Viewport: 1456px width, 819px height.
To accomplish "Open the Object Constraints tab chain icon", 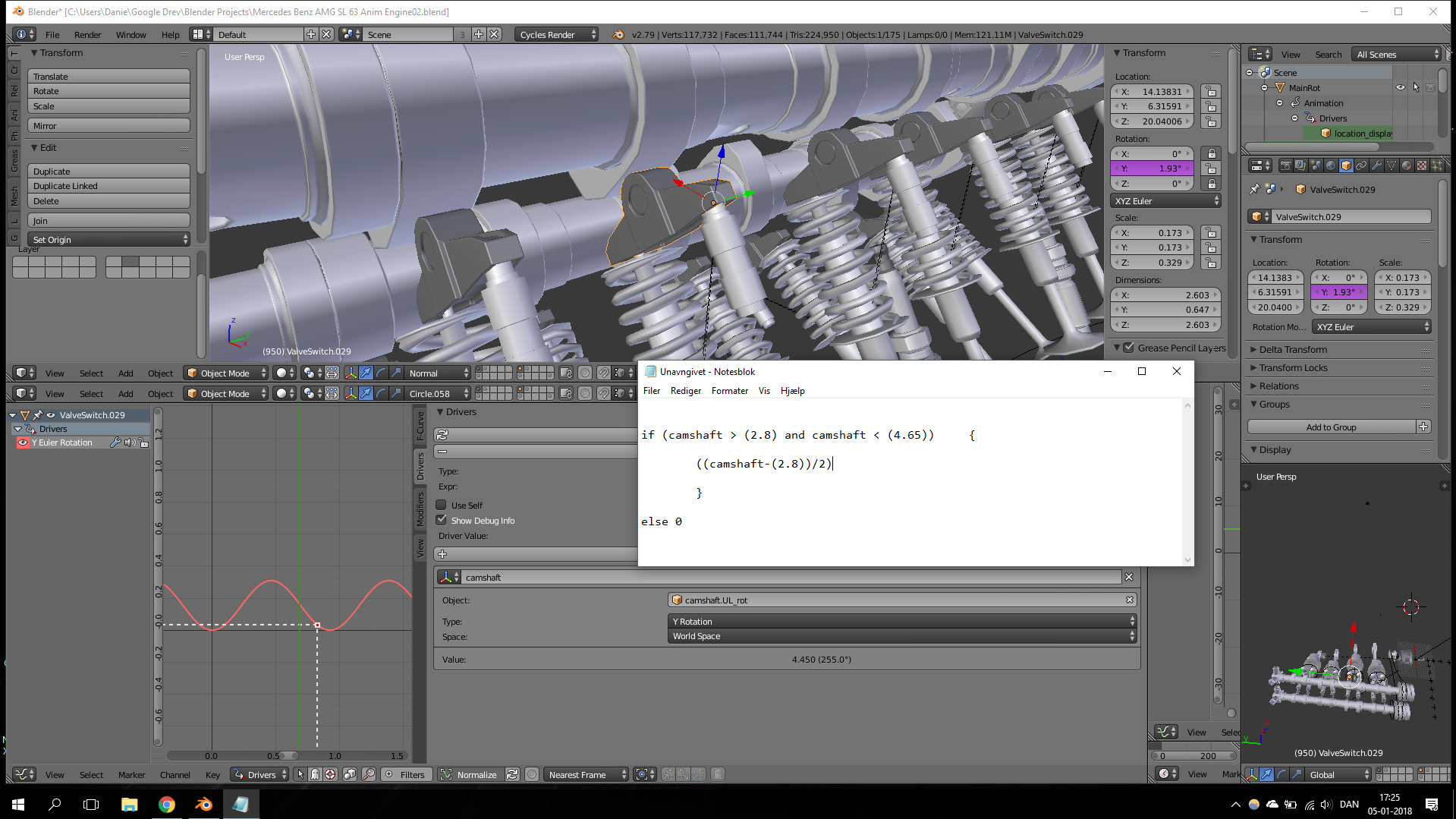I will pos(1361,165).
